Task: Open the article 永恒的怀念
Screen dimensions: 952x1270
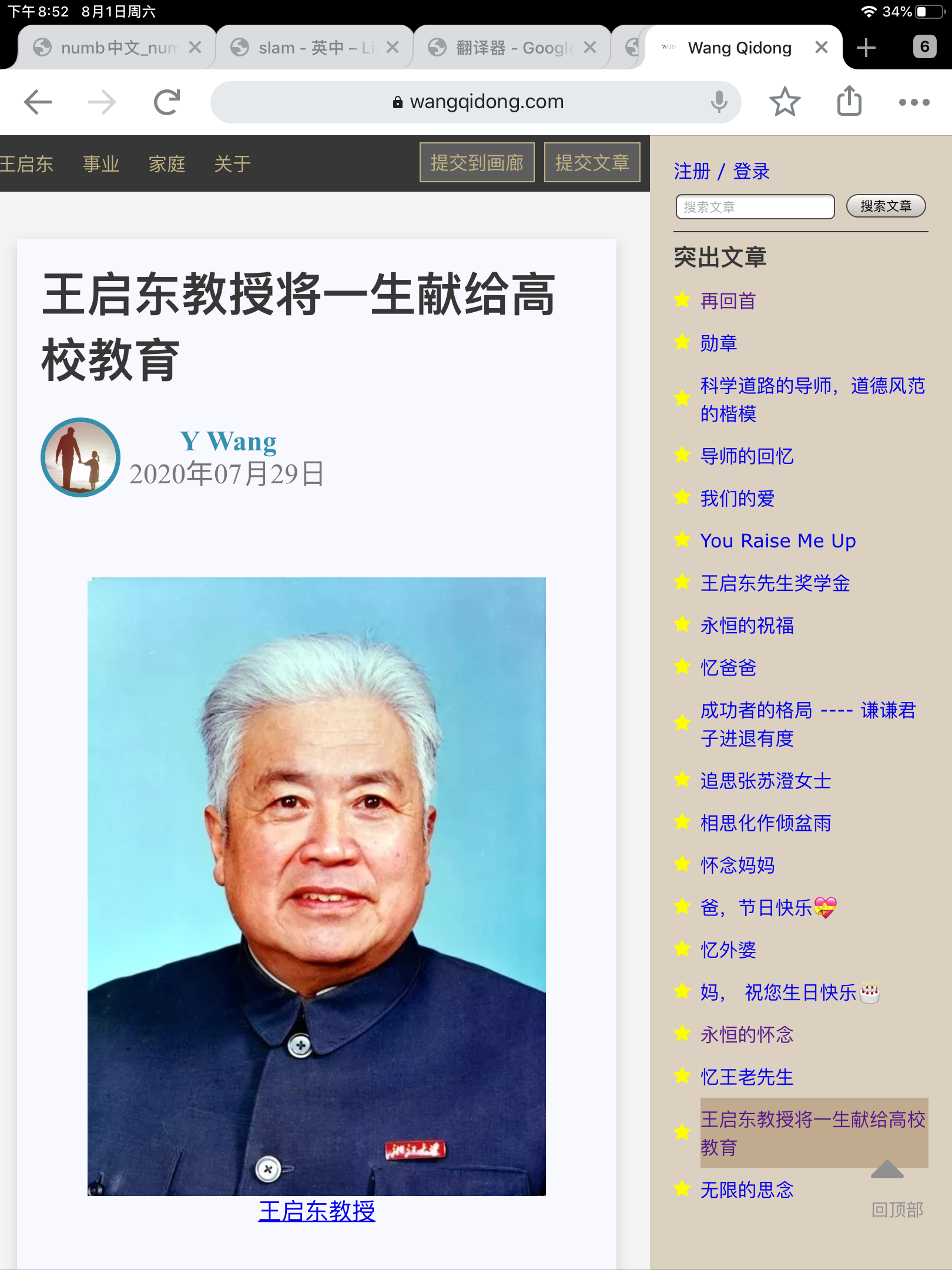Action: click(x=747, y=1035)
